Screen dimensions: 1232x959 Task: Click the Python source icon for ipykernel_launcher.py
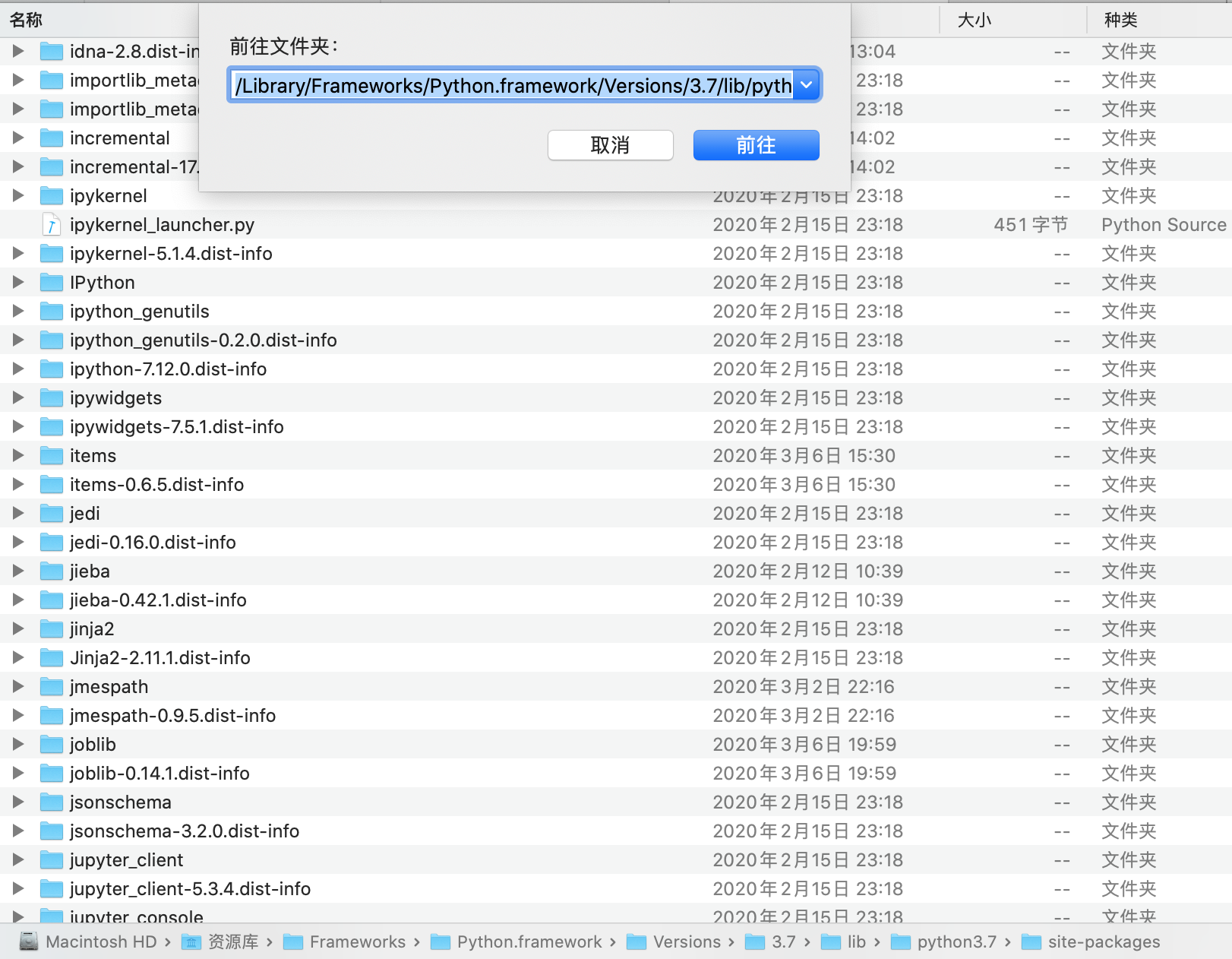tap(51, 224)
